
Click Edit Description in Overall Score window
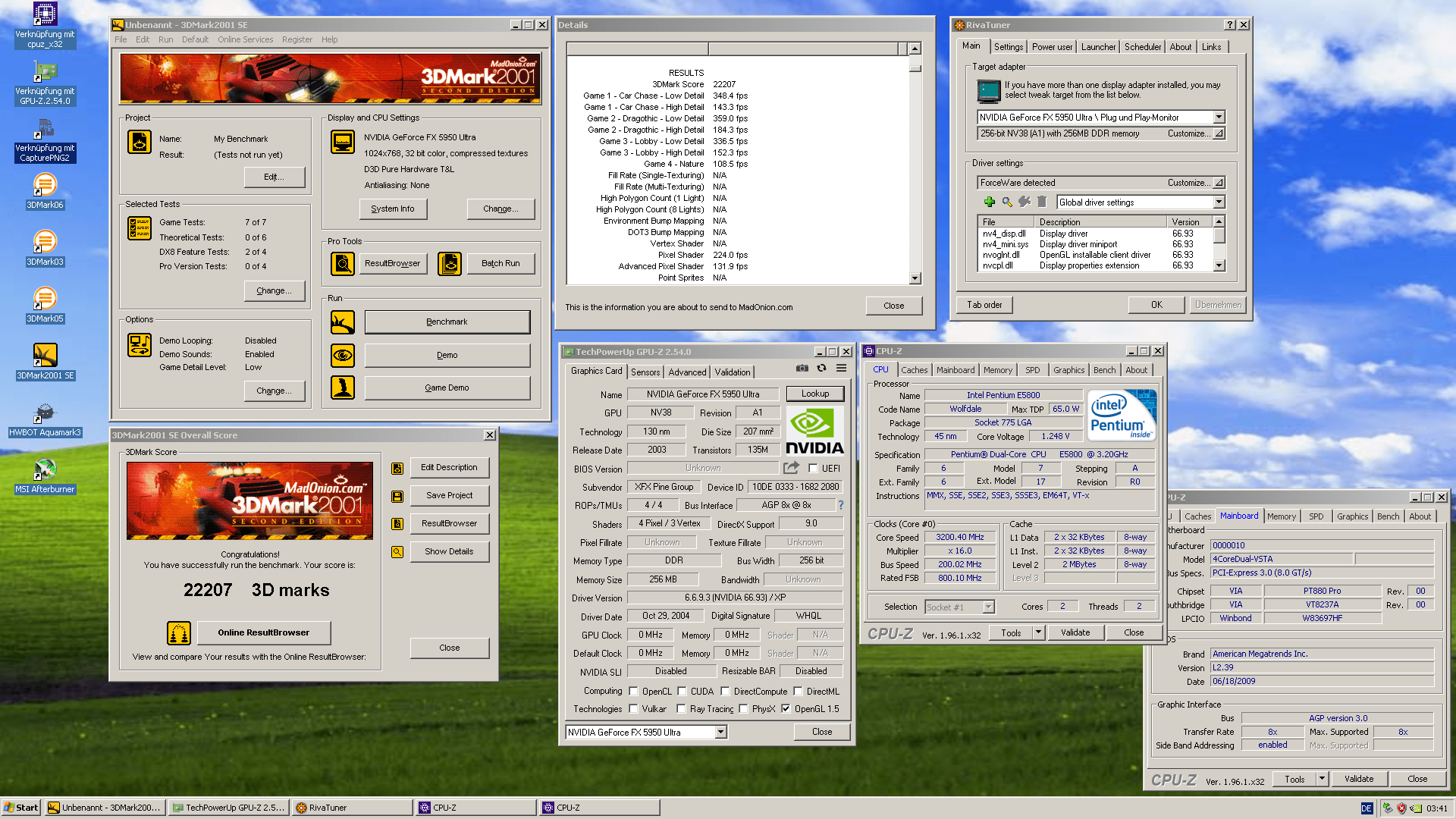point(449,468)
